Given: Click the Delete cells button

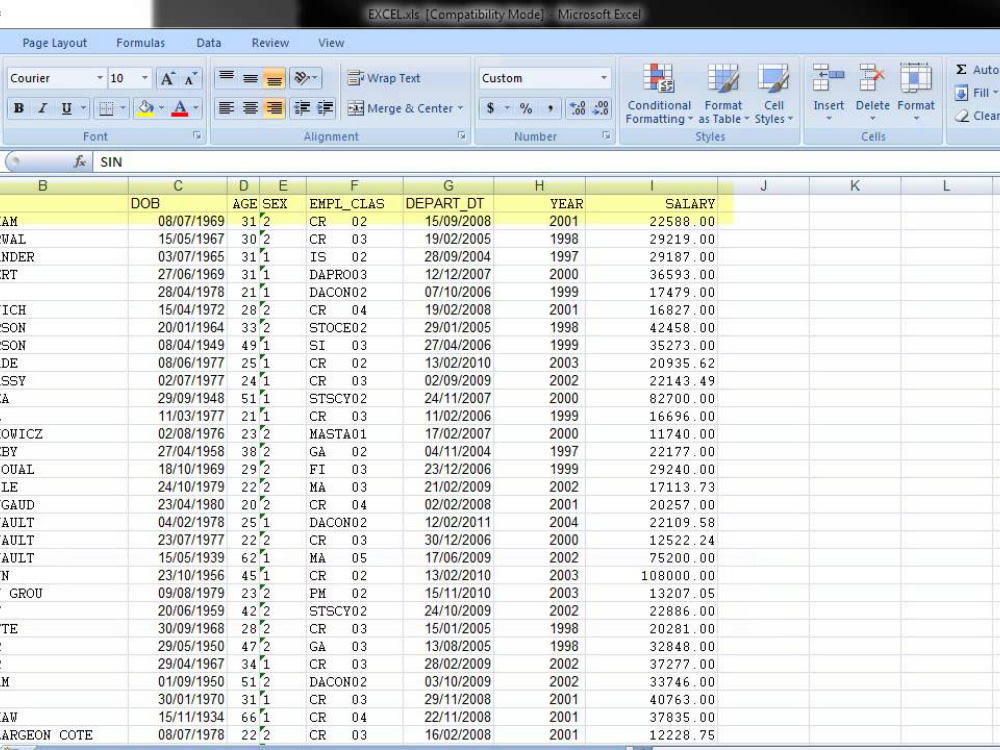Looking at the screenshot, I should click(872, 93).
